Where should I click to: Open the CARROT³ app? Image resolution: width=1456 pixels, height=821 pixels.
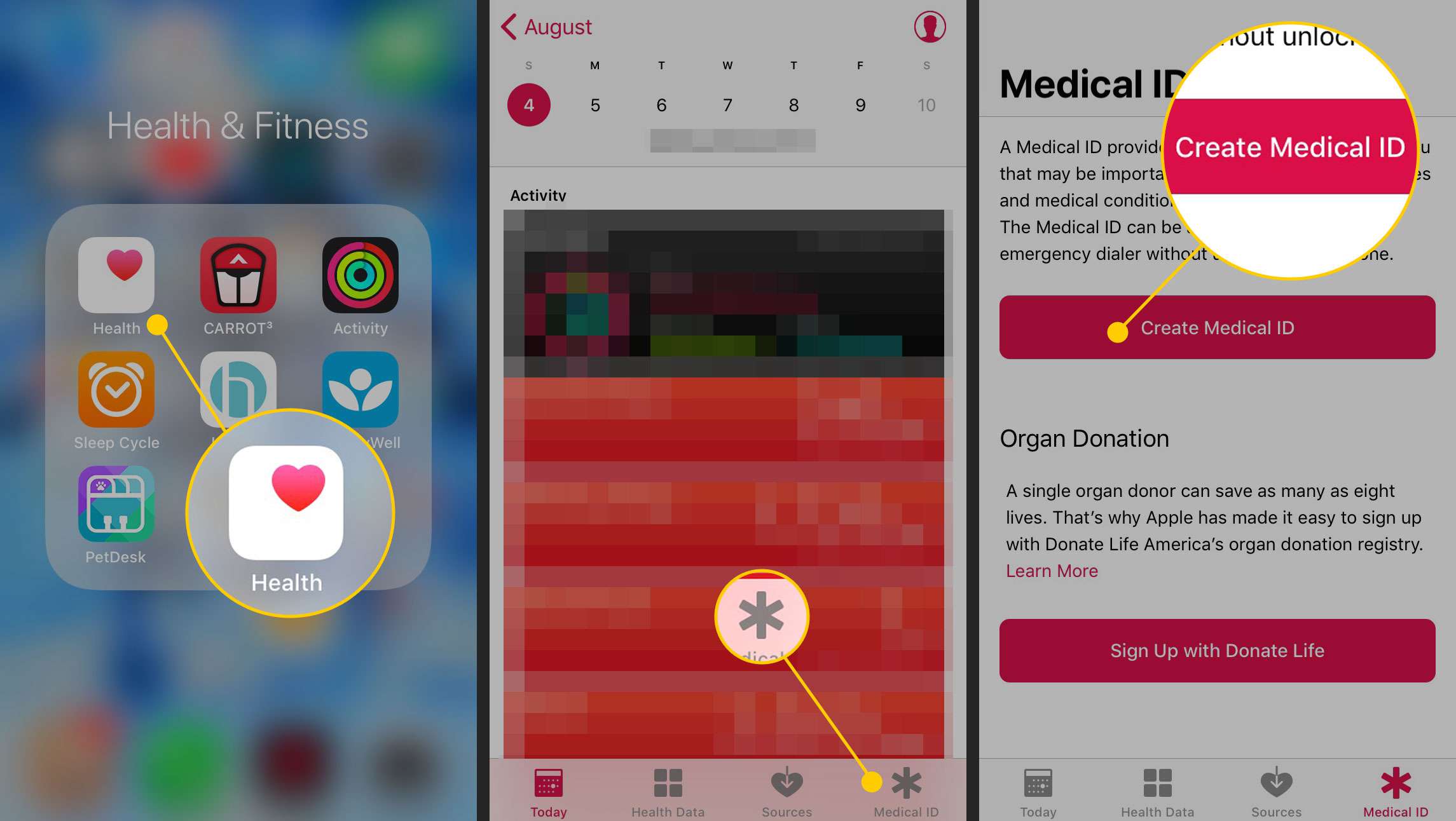pos(237,276)
